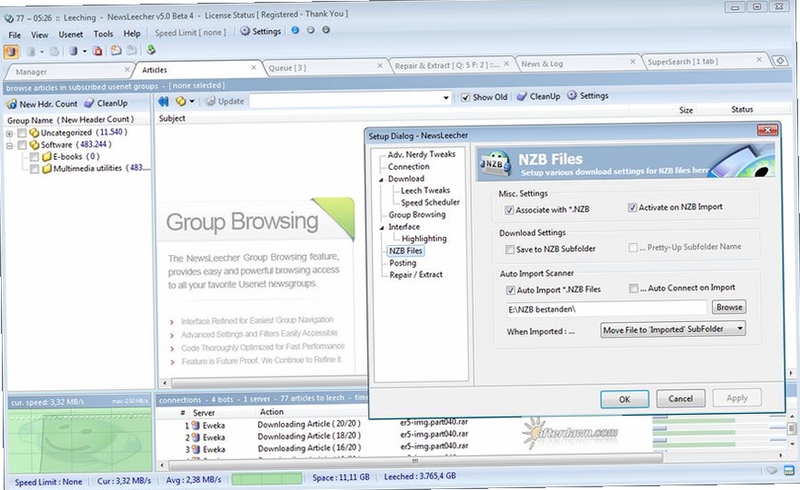
Task: Click the new-tab icon at tab bar end
Action: (780, 61)
